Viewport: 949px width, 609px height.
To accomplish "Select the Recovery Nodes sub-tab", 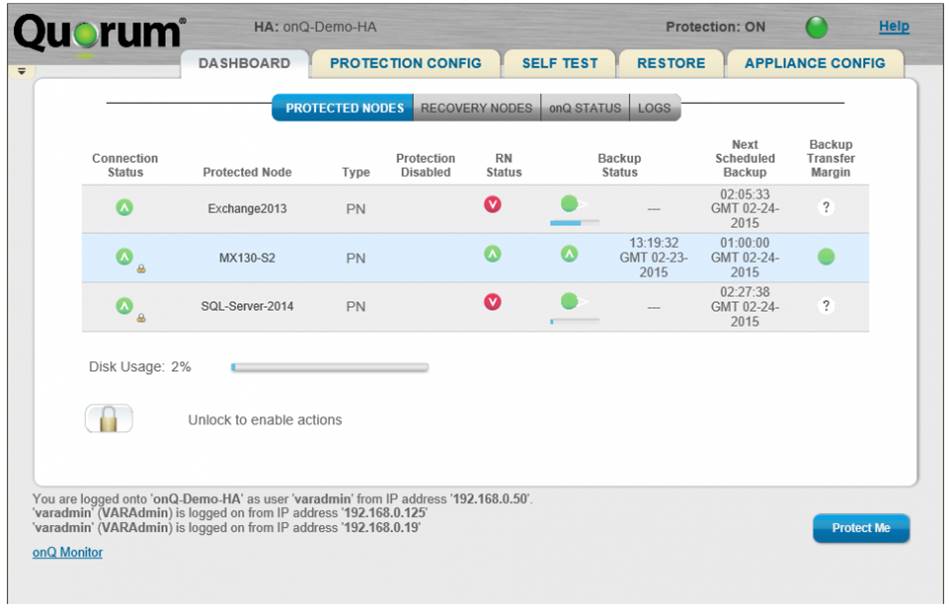I will pyautogui.click(x=476, y=108).
